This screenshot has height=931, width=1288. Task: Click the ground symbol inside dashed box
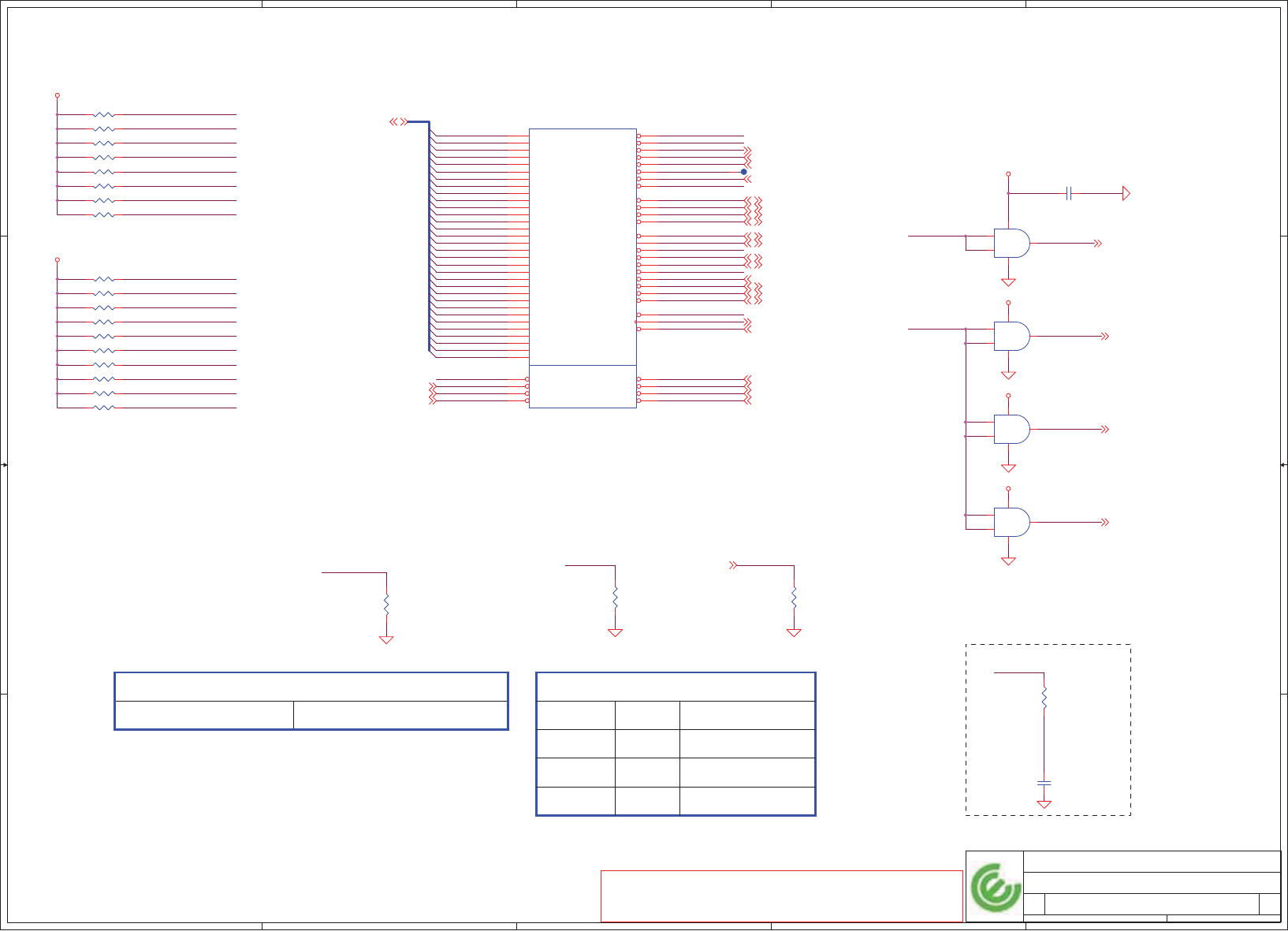pyautogui.click(x=1044, y=804)
